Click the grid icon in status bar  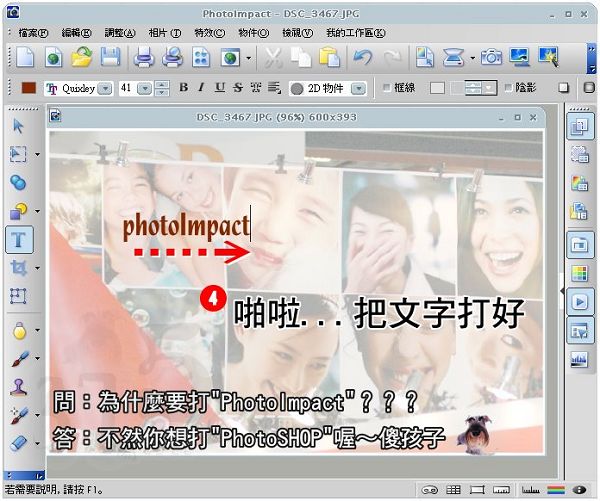click(x=453, y=490)
